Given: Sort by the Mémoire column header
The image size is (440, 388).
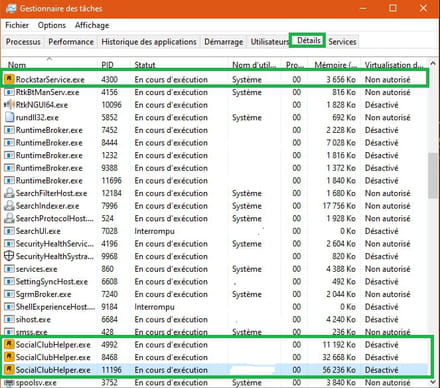Looking at the screenshot, I should [x=335, y=65].
